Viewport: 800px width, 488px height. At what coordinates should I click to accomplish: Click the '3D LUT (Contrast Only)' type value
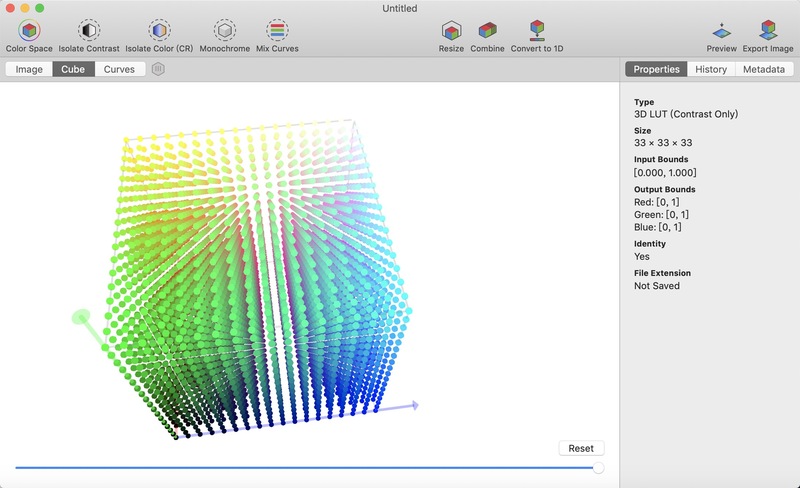(686, 114)
